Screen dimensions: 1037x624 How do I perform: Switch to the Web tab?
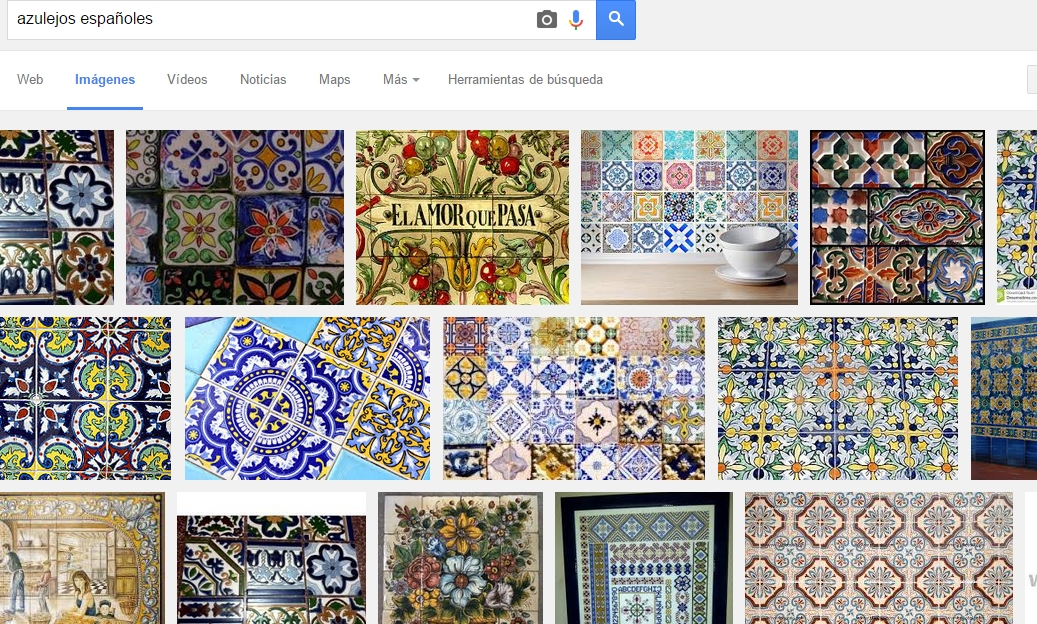pos(30,79)
